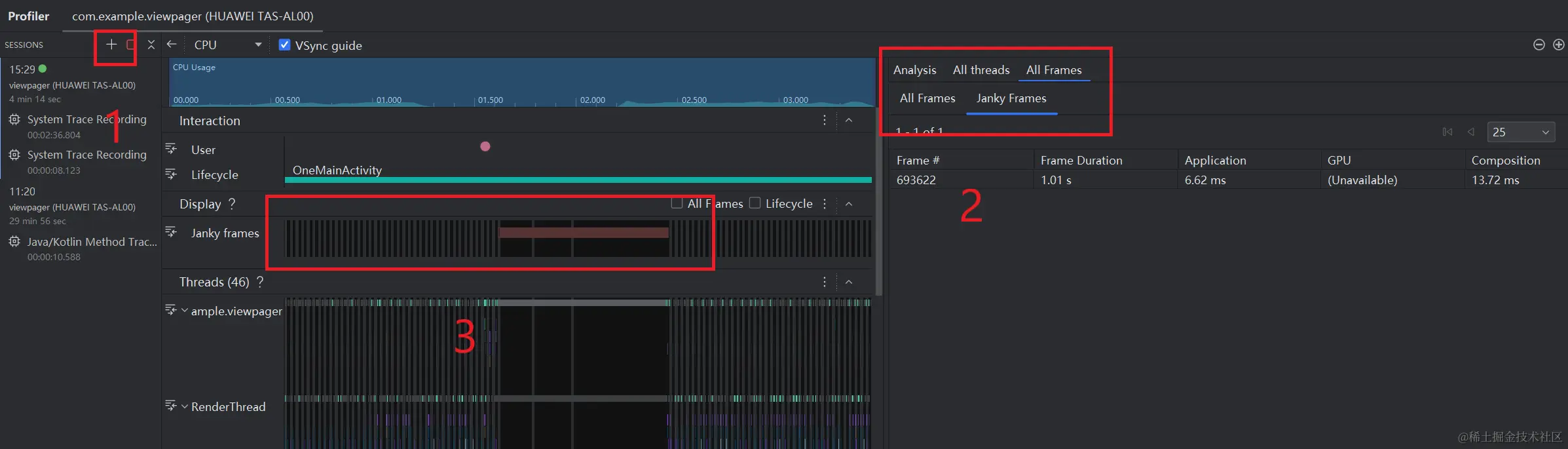
Task: Sort by the Composition column header
Action: click(x=1516, y=160)
